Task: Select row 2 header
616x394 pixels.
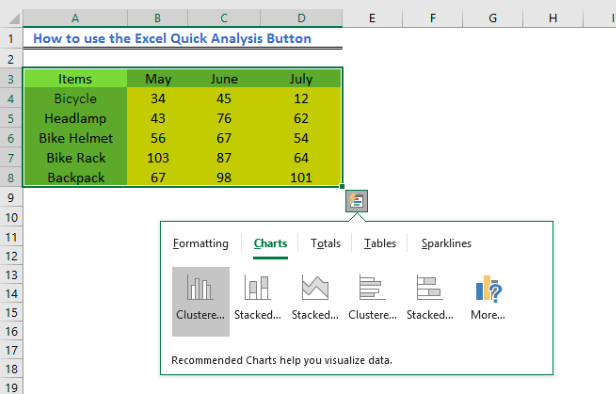Action: tap(11, 59)
